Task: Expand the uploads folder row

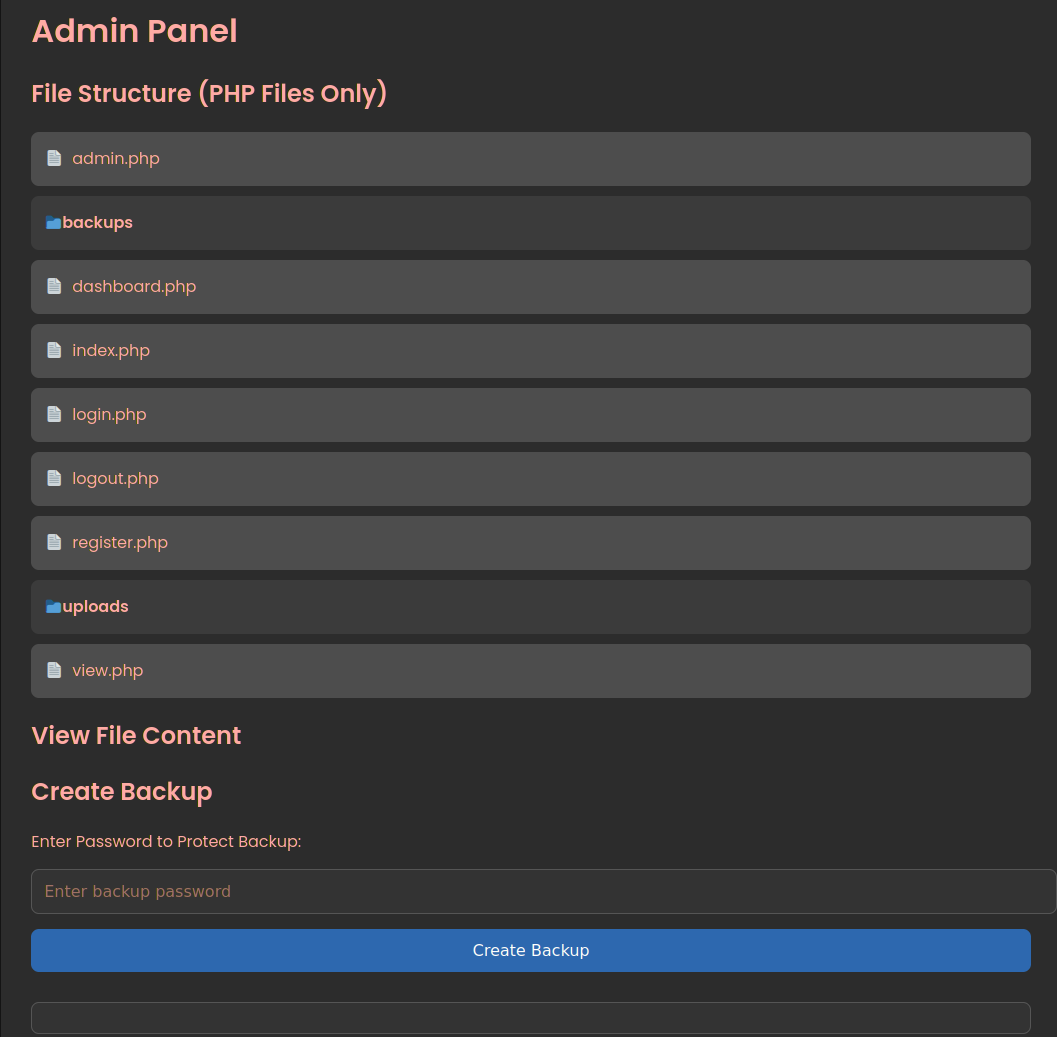Action: 96,607
